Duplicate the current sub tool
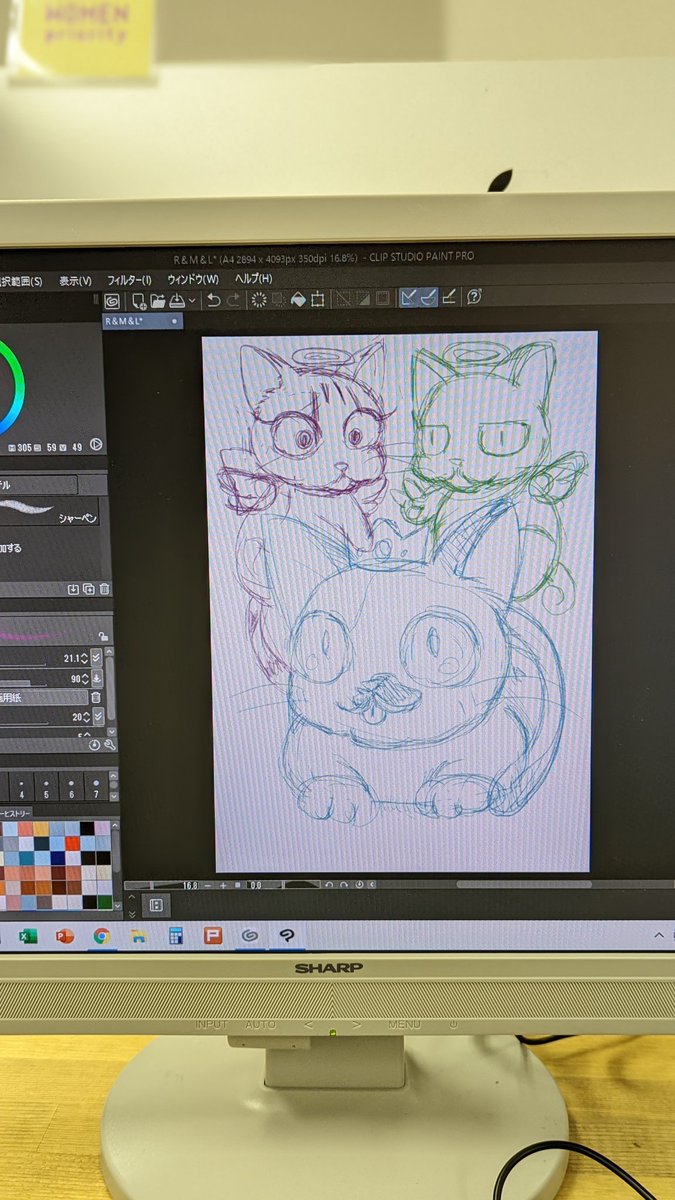Viewport: 675px width, 1200px height. pos(88,590)
